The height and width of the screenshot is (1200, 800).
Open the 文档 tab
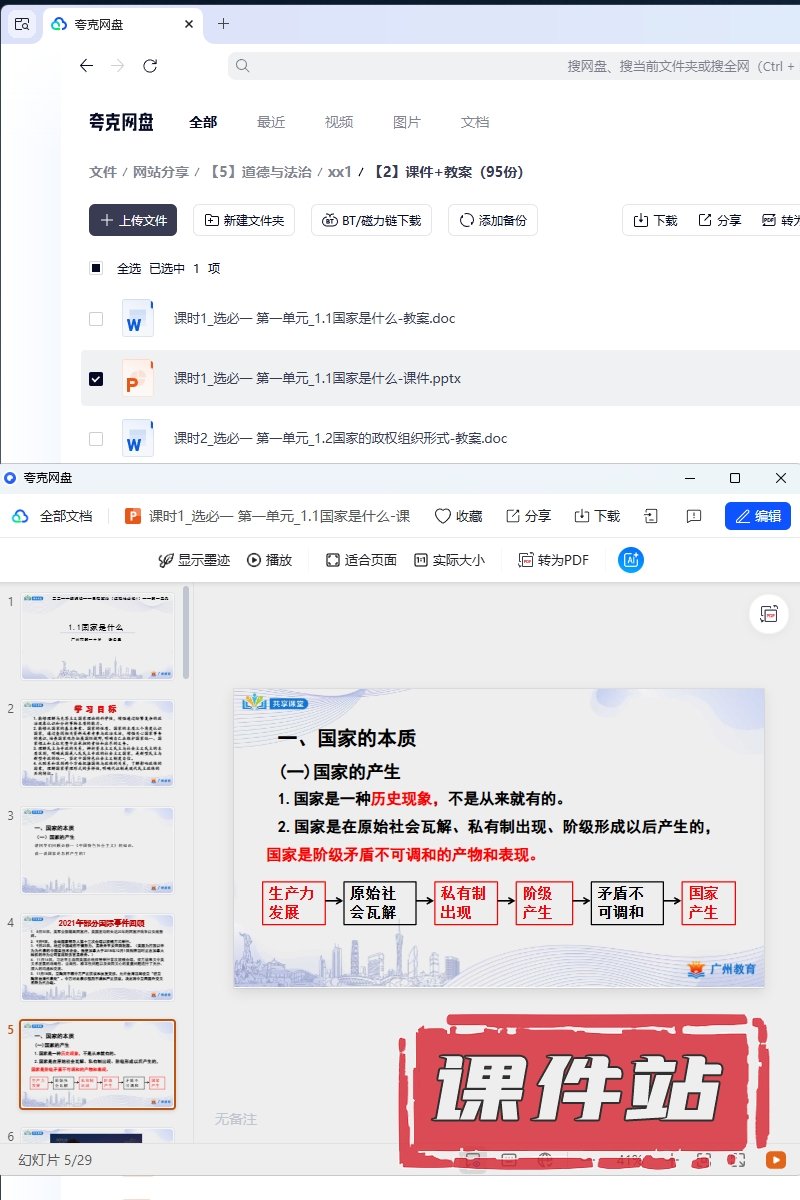[x=475, y=122]
